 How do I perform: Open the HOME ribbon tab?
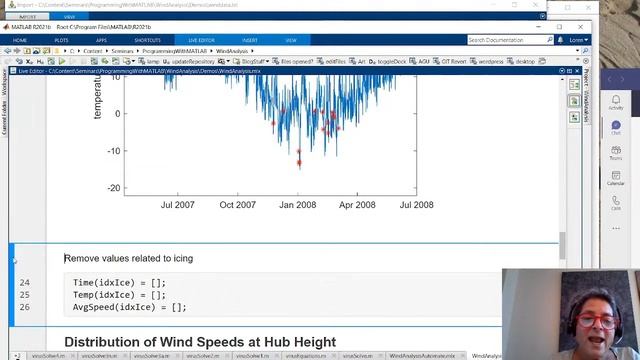tap(20, 40)
